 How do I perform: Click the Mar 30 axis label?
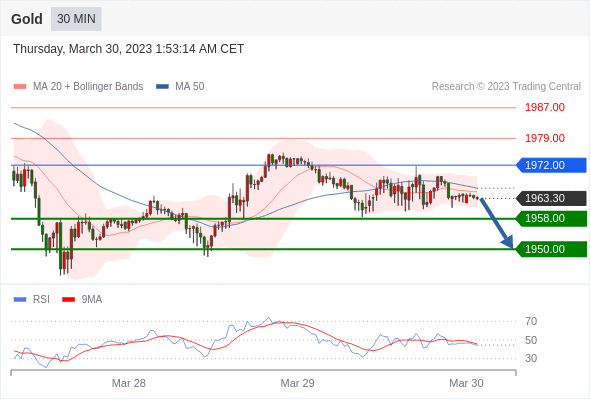click(466, 383)
